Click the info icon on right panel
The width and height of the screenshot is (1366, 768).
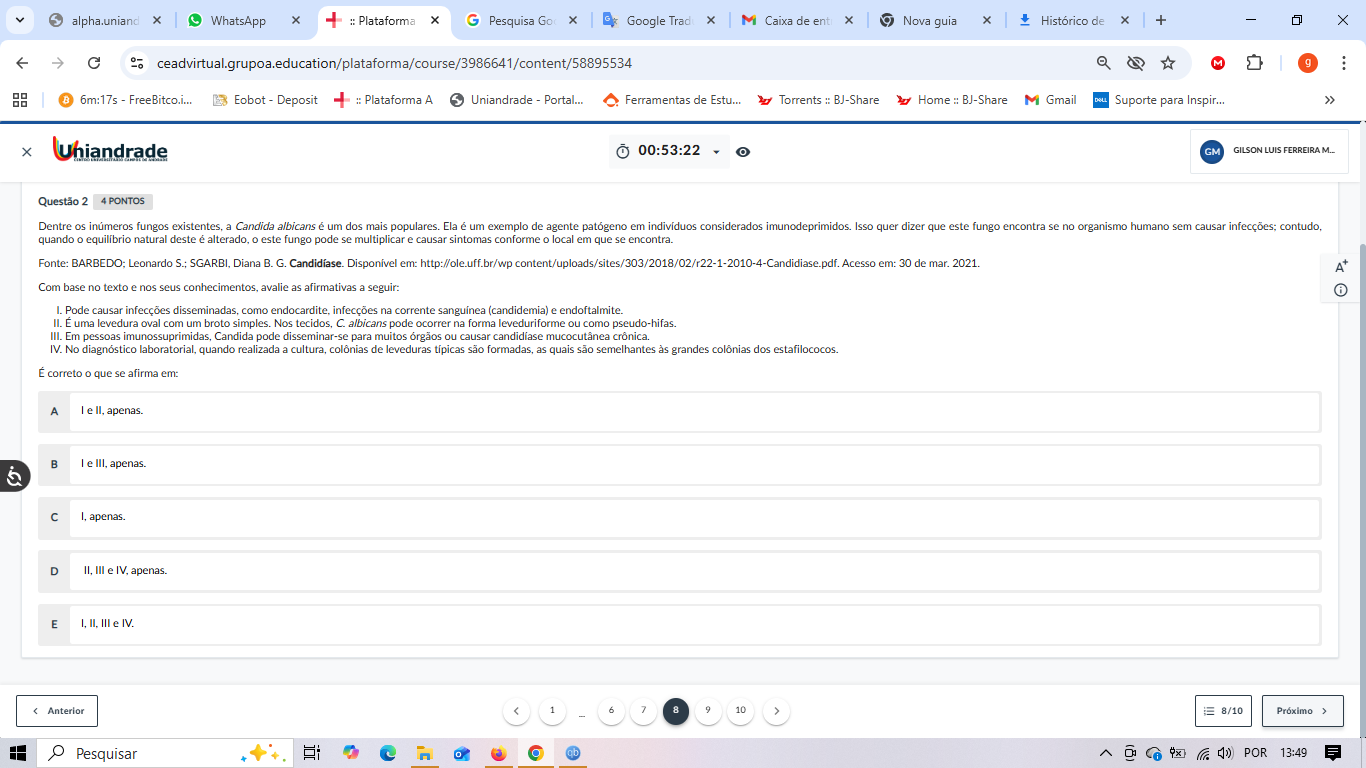pos(1341,290)
